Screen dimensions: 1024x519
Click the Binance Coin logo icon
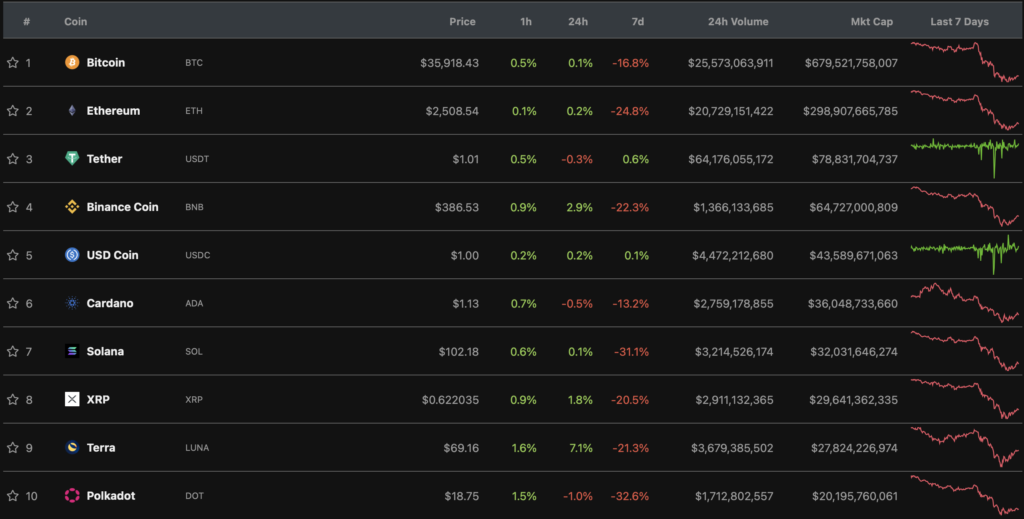[72, 207]
